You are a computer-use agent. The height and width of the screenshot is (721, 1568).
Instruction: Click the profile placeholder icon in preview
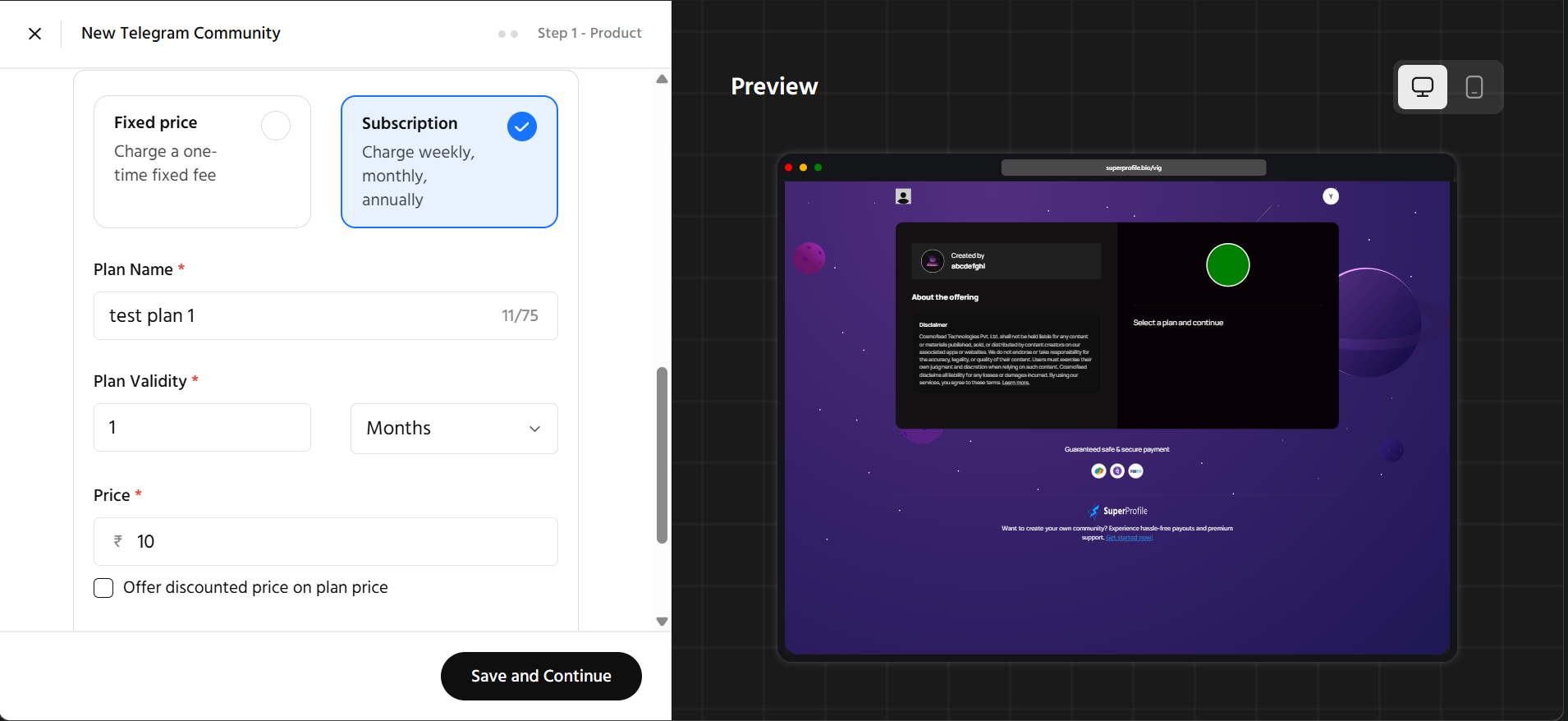[903, 196]
